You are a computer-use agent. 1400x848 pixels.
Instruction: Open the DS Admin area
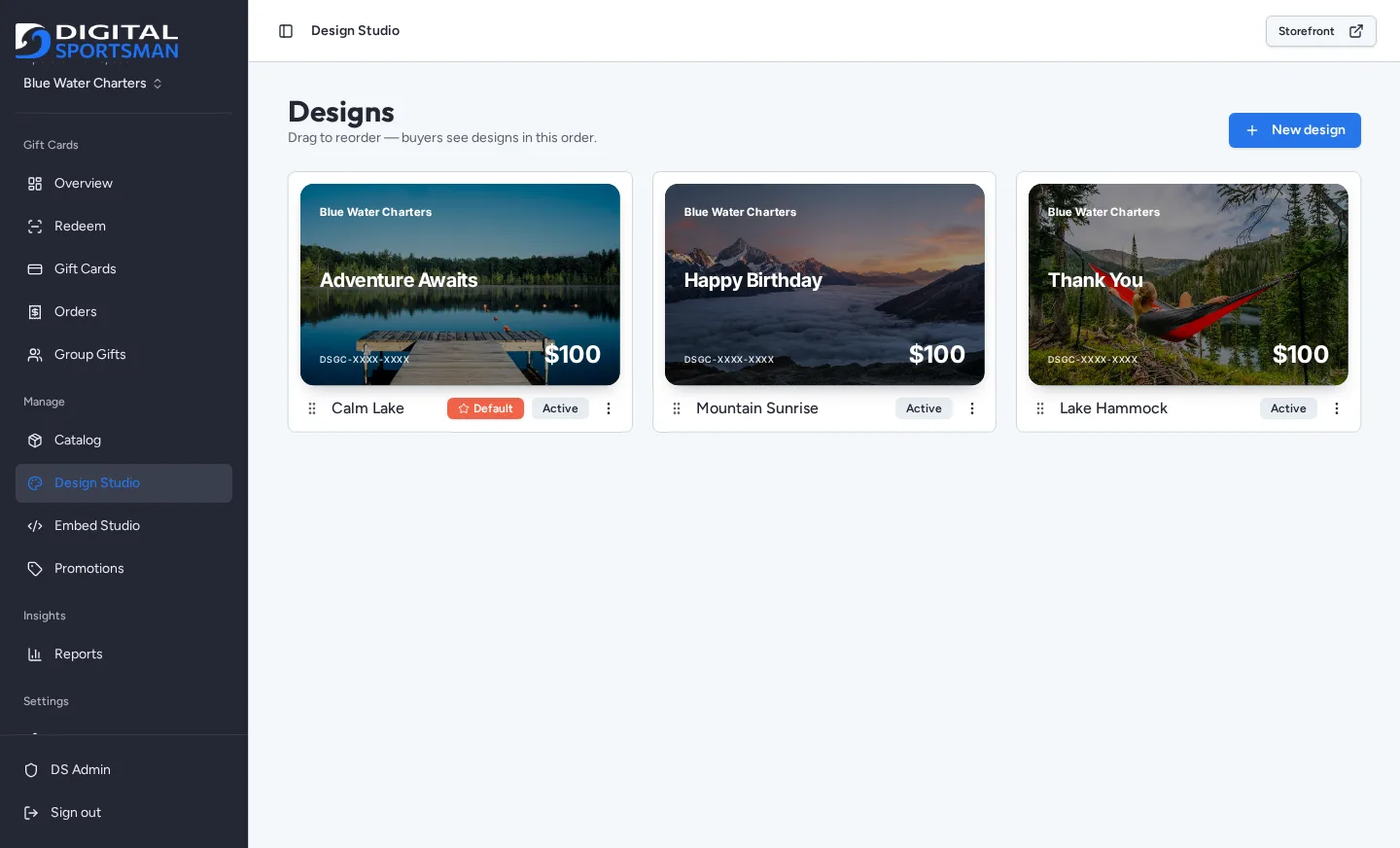point(123,770)
